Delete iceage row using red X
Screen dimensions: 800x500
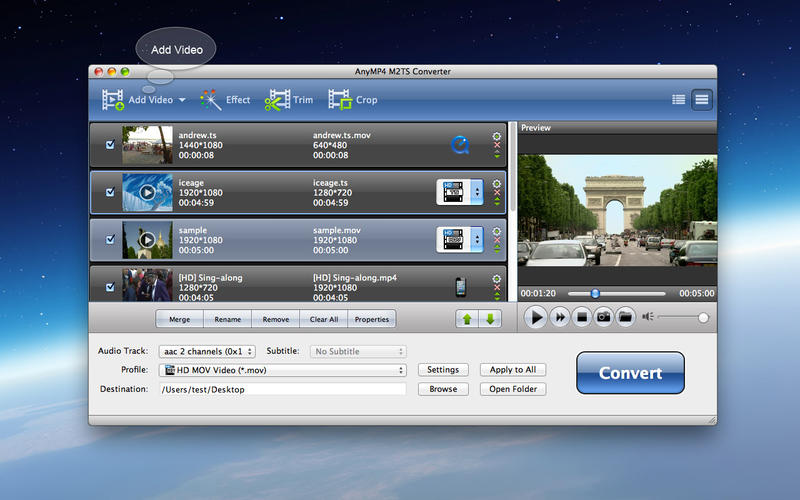tap(497, 192)
